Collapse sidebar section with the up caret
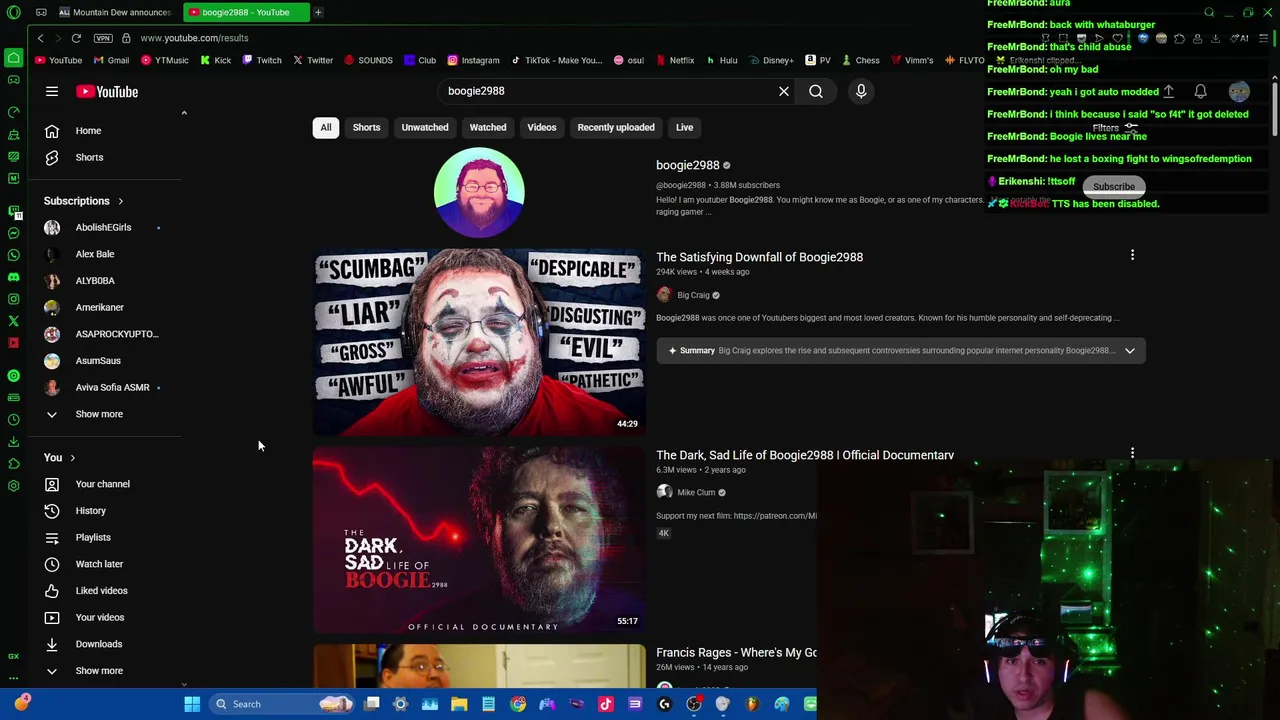 [x=184, y=113]
